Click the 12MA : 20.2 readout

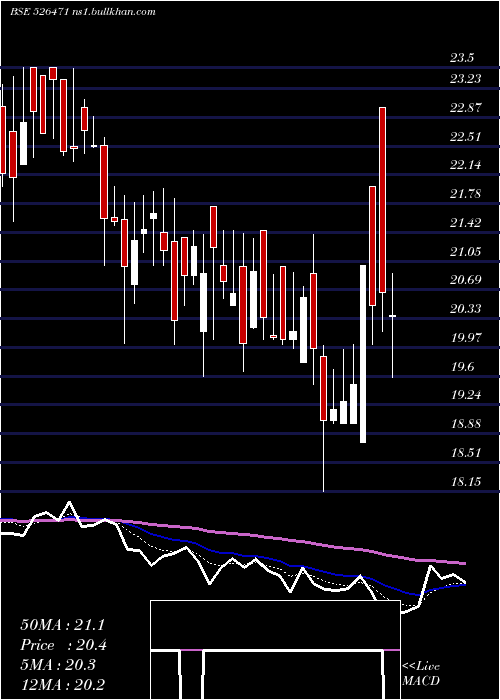[x=62, y=685]
